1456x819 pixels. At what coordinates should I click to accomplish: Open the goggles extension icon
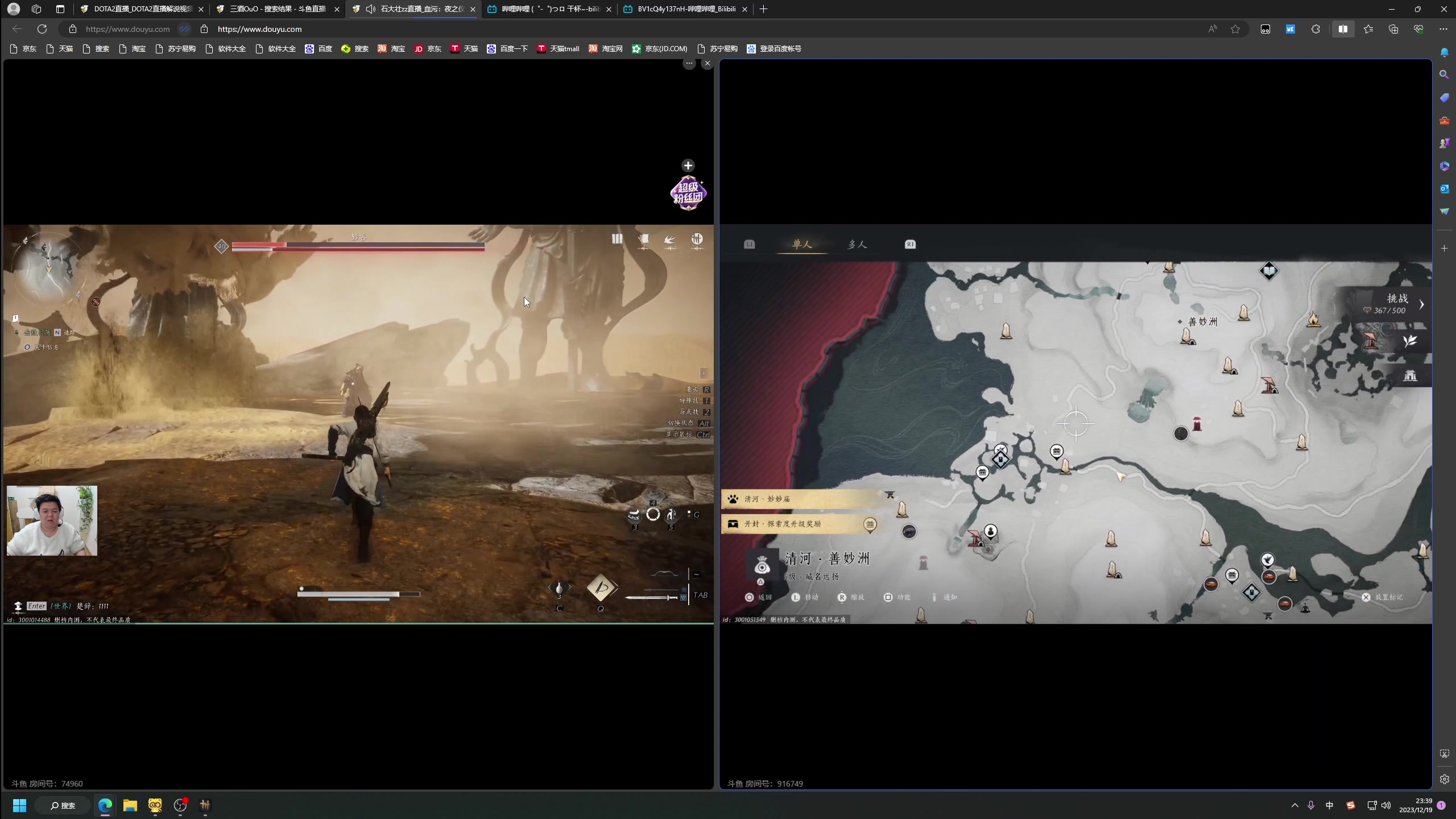(1265, 29)
